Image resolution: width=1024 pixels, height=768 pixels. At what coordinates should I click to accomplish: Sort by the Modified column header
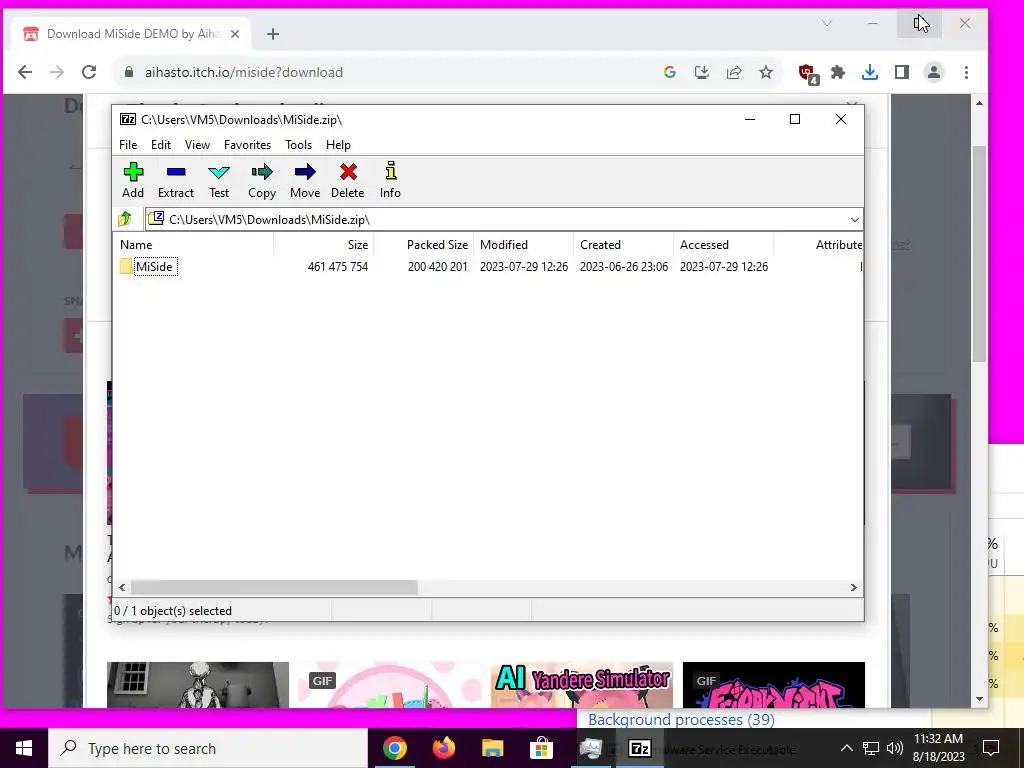[x=523, y=245]
